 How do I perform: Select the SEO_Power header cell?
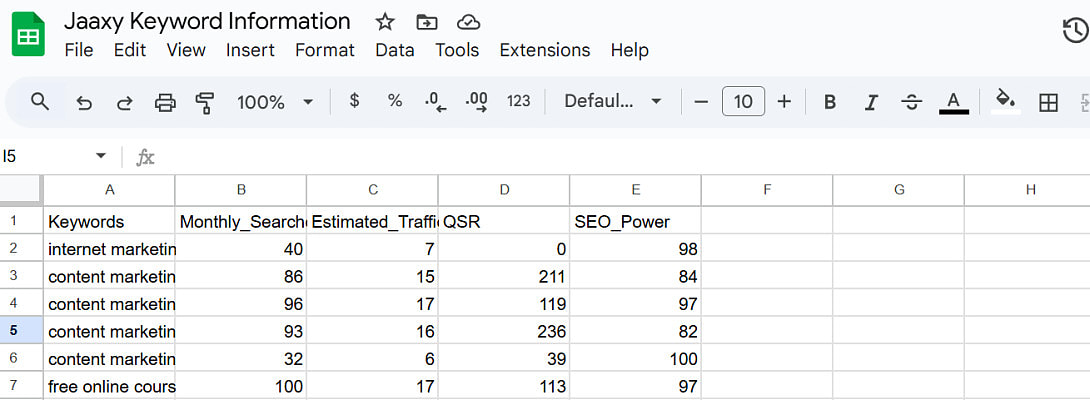click(x=635, y=222)
